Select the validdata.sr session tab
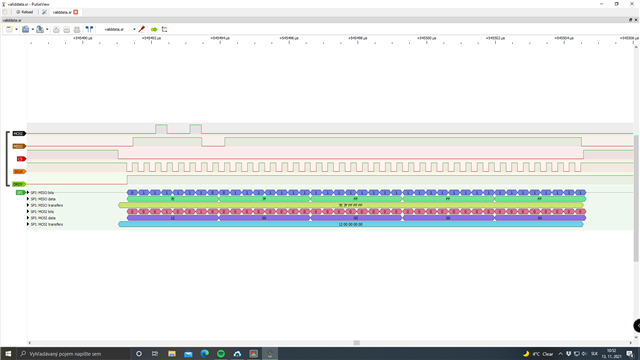The height and width of the screenshot is (360, 640). click(x=62, y=12)
